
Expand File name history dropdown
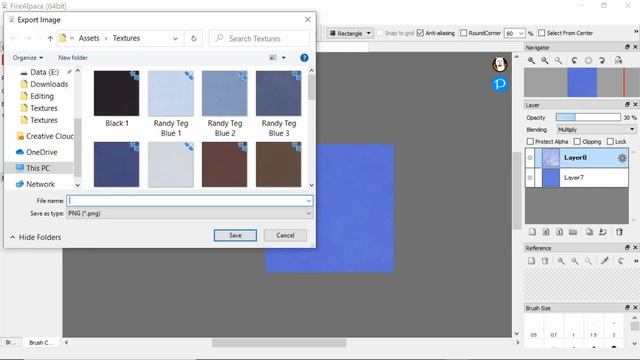click(x=309, y=201)
